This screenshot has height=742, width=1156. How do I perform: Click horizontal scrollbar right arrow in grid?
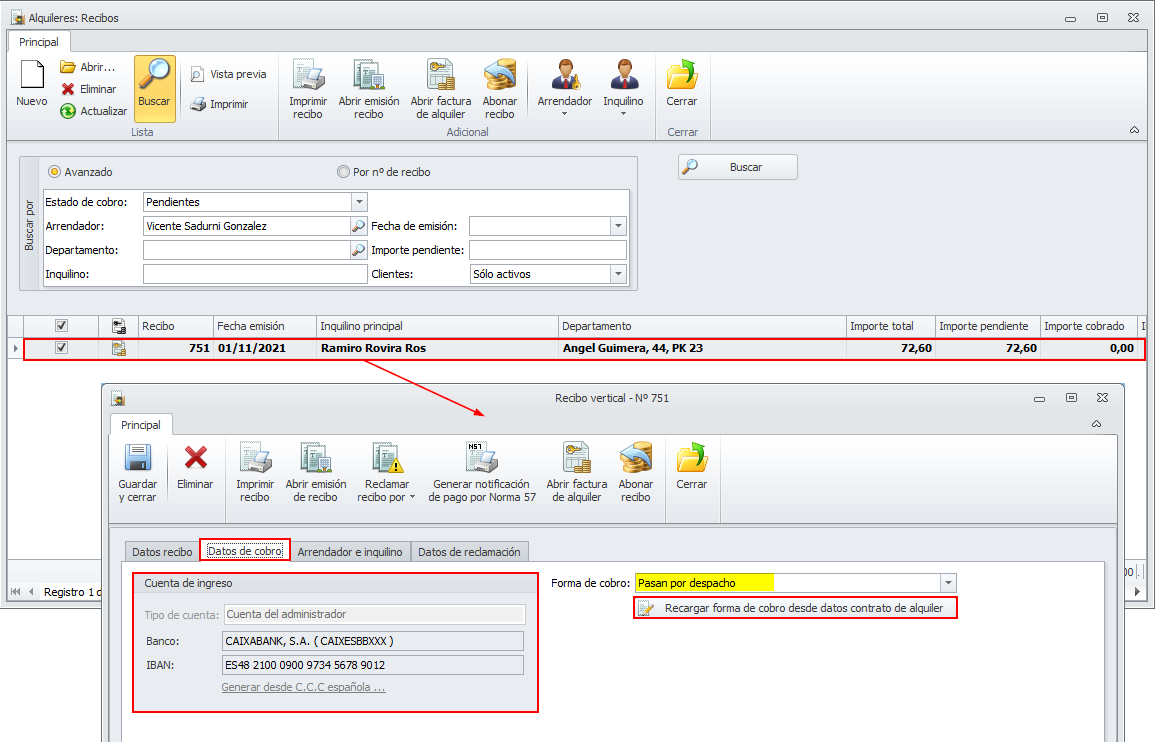coord(1137,592)
